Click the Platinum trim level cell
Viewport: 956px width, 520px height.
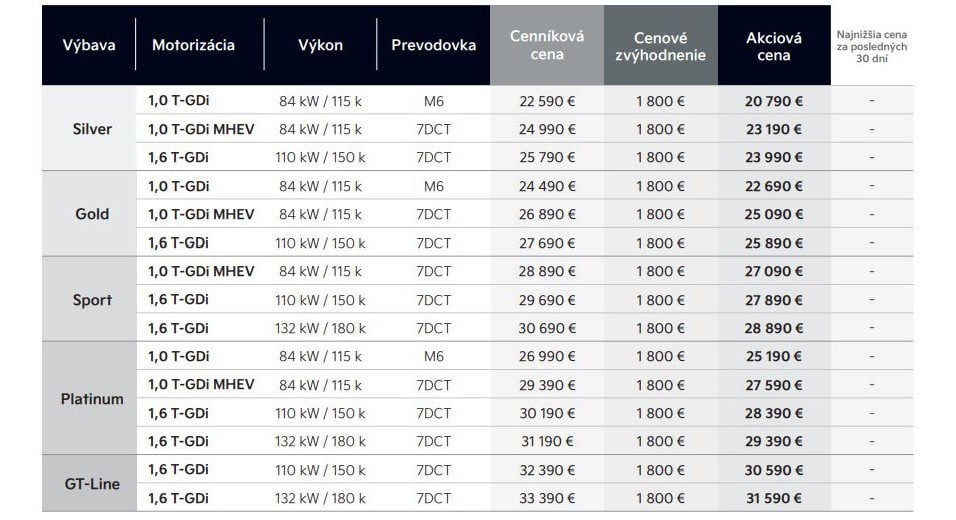click(92, 399)
